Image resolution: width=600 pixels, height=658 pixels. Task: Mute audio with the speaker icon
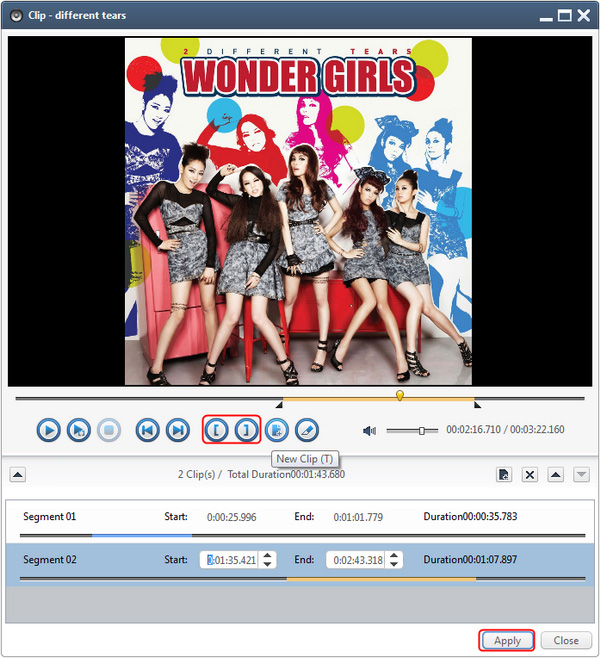coord(369,430)
